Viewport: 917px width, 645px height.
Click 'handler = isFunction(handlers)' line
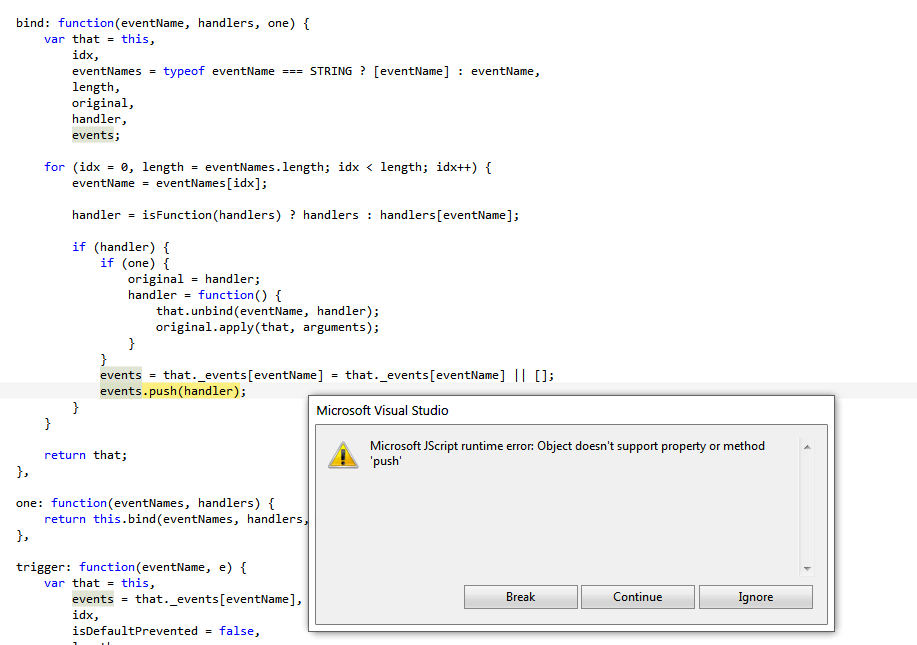295,215
